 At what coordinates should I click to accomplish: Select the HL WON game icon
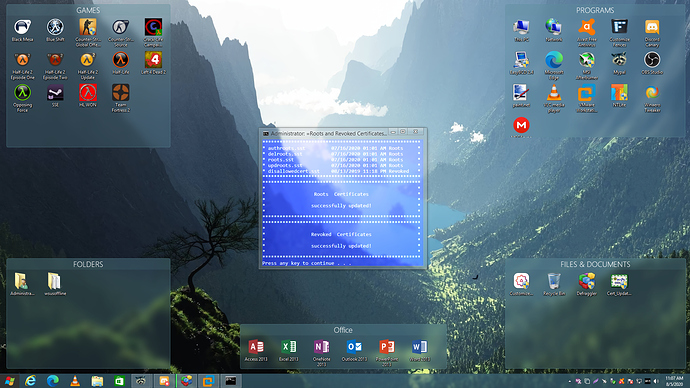point(88,96)
